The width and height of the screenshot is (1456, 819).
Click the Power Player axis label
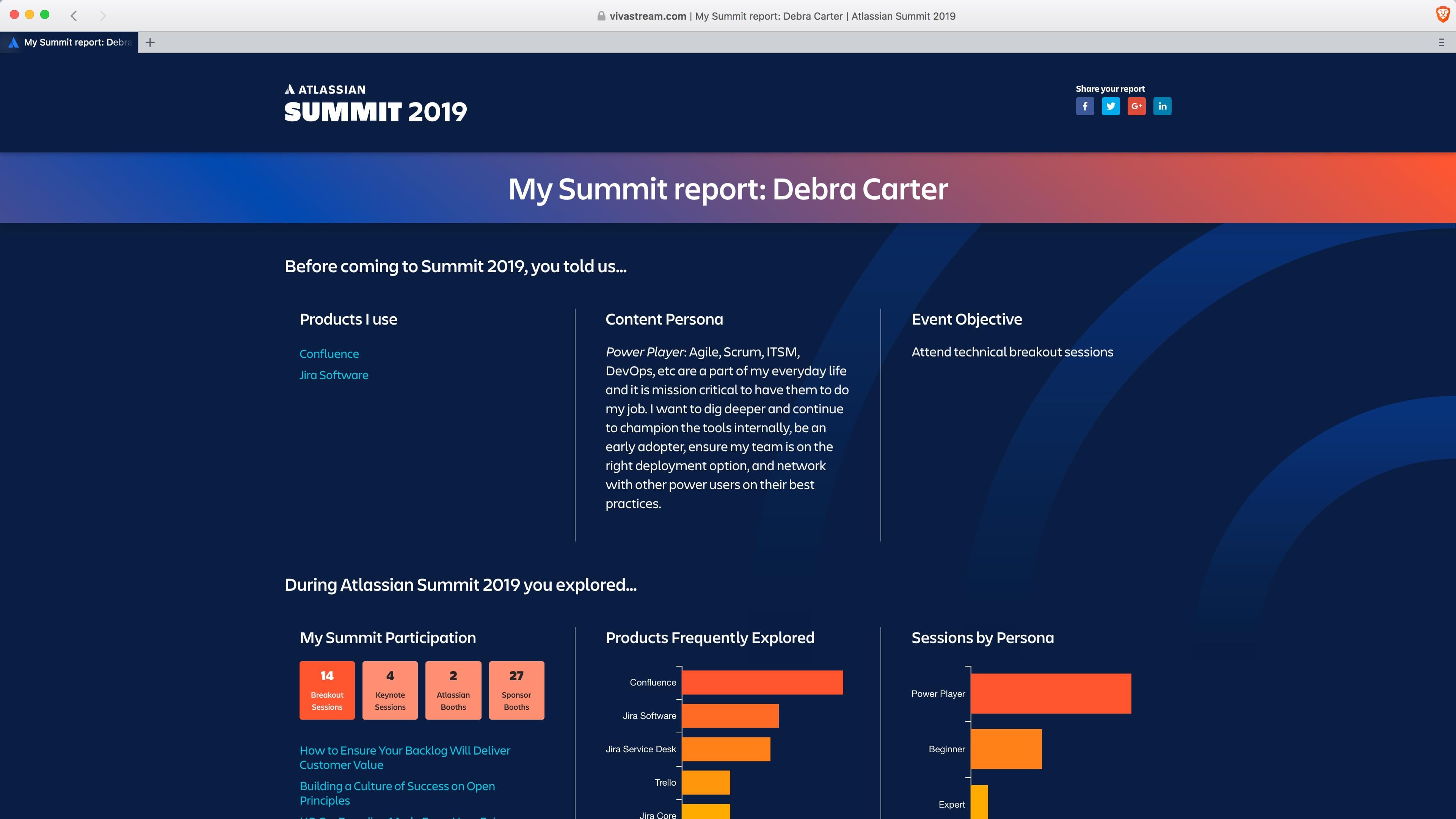[938, 693]
